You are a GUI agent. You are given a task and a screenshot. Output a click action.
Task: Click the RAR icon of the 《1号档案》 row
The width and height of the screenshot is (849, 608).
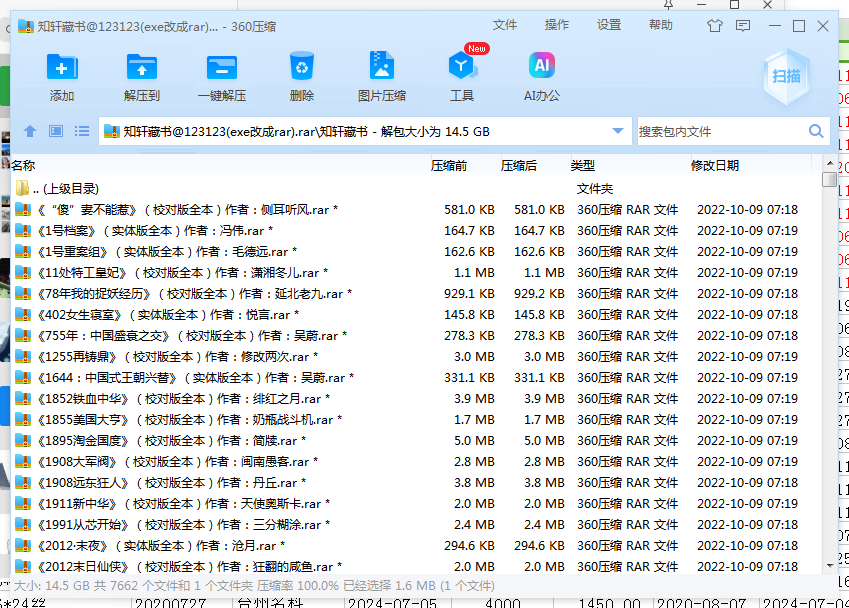[x=23, y=231]
